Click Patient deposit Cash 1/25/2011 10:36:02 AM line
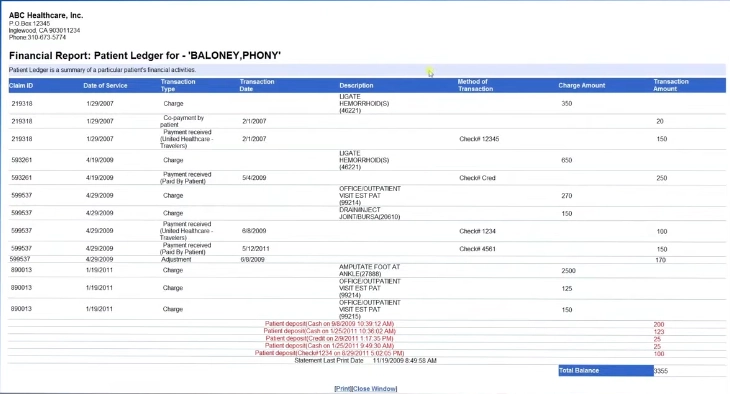Viewport: 730px width, 394px height. click(330, 331)
